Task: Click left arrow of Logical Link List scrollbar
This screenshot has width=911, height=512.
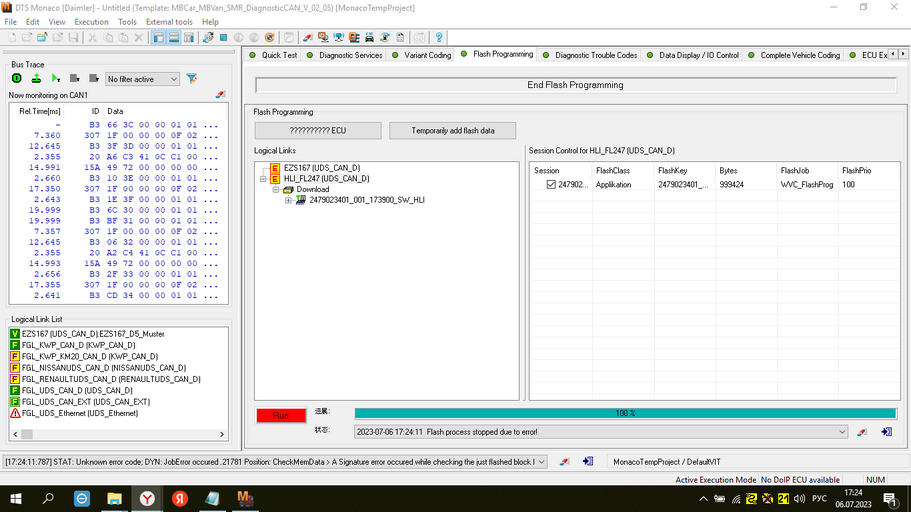Action: [16, 434]
